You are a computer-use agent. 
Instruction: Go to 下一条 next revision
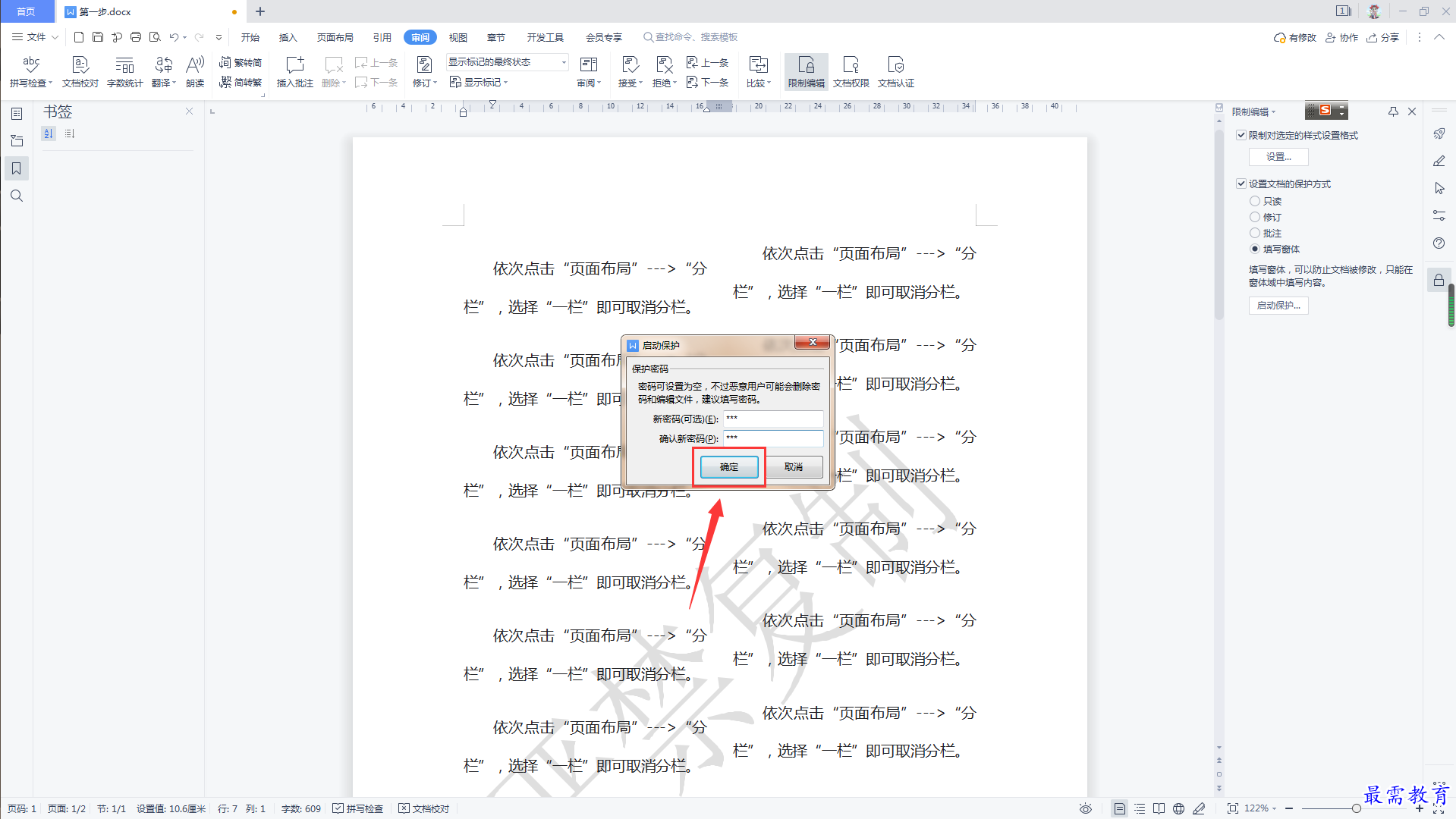tap(707, 82)
